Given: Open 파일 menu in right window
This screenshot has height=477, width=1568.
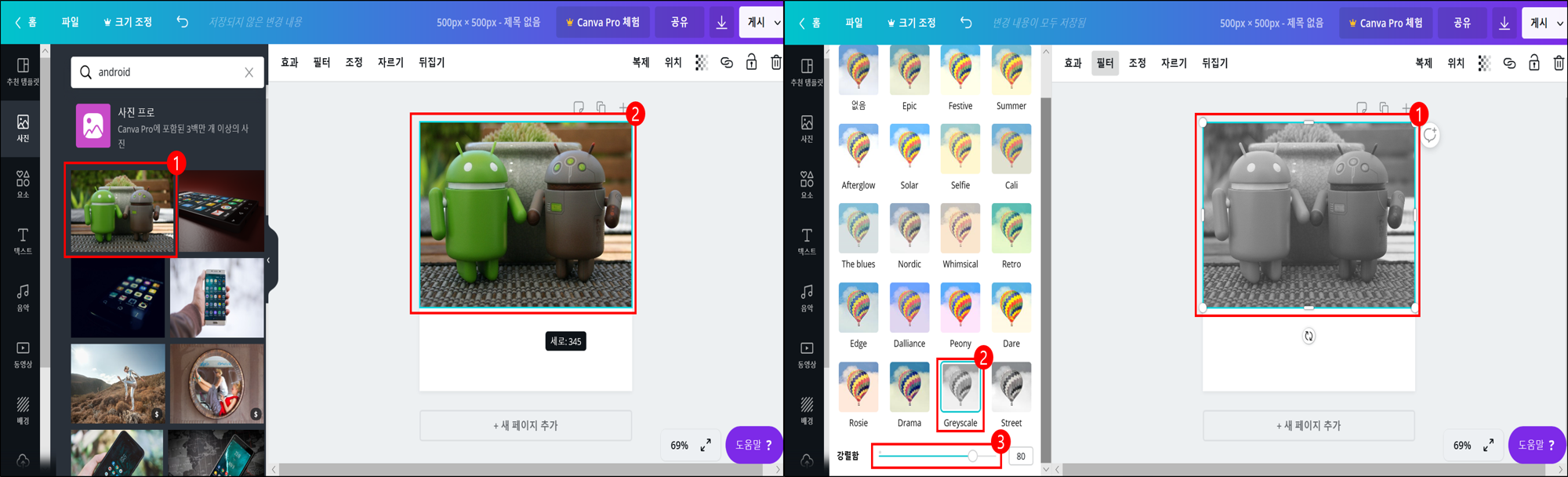Looking at the screenshot, I should (x=854, y=23).
